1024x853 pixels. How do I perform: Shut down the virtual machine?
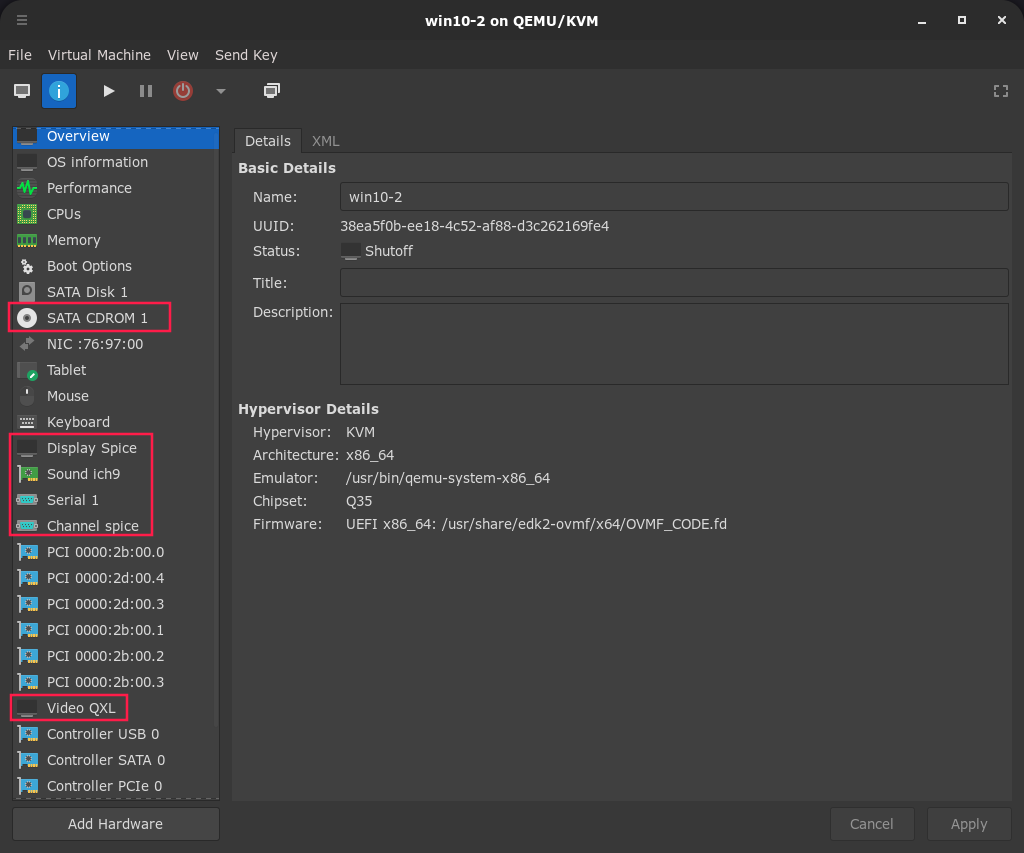(183, 91)
